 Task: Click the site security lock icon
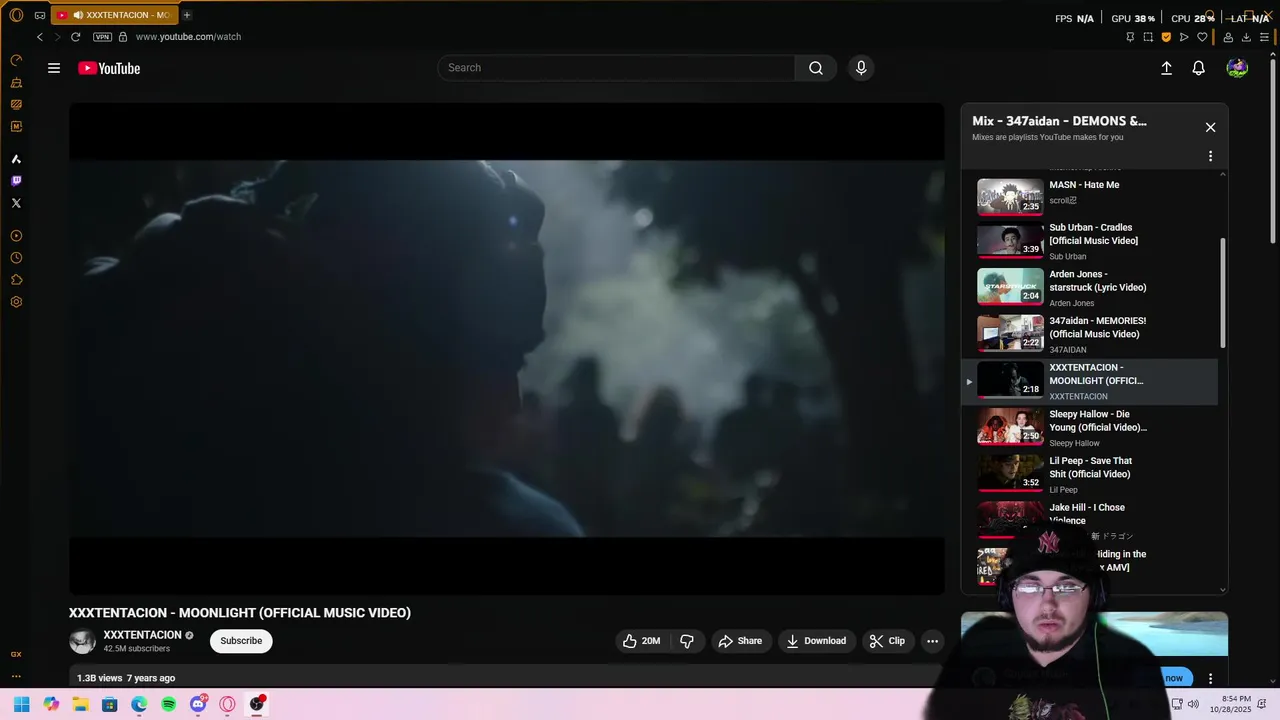[x=123, y=37]
